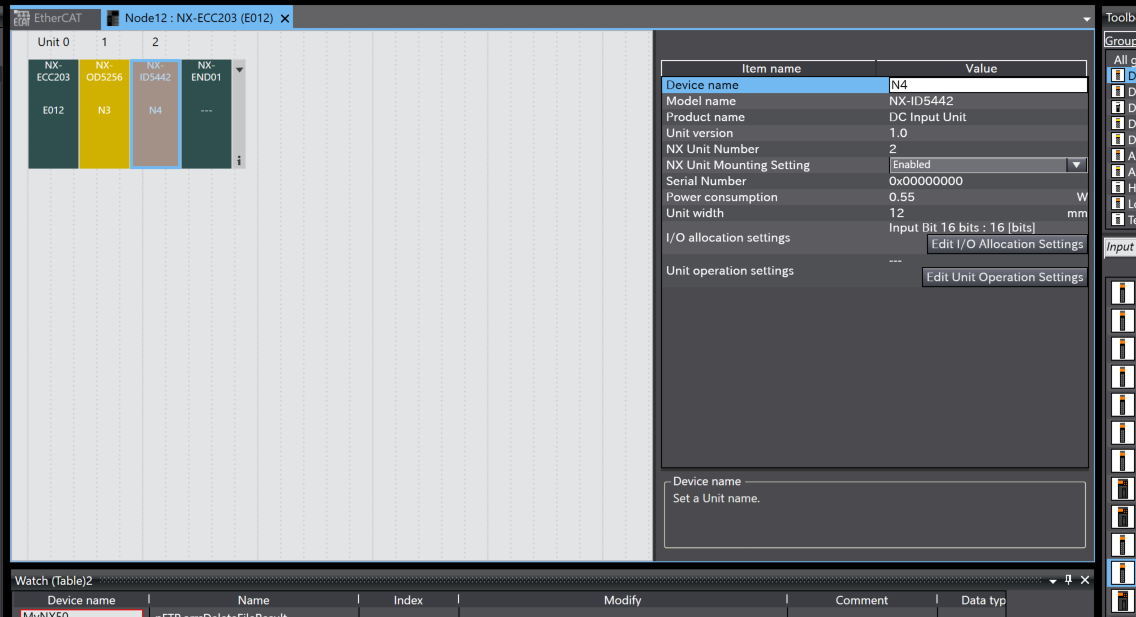The width and height of the screenshot is (1136, 617).
Task: Pin the Watch (Table)2 panel
Action: [1068, 580]
